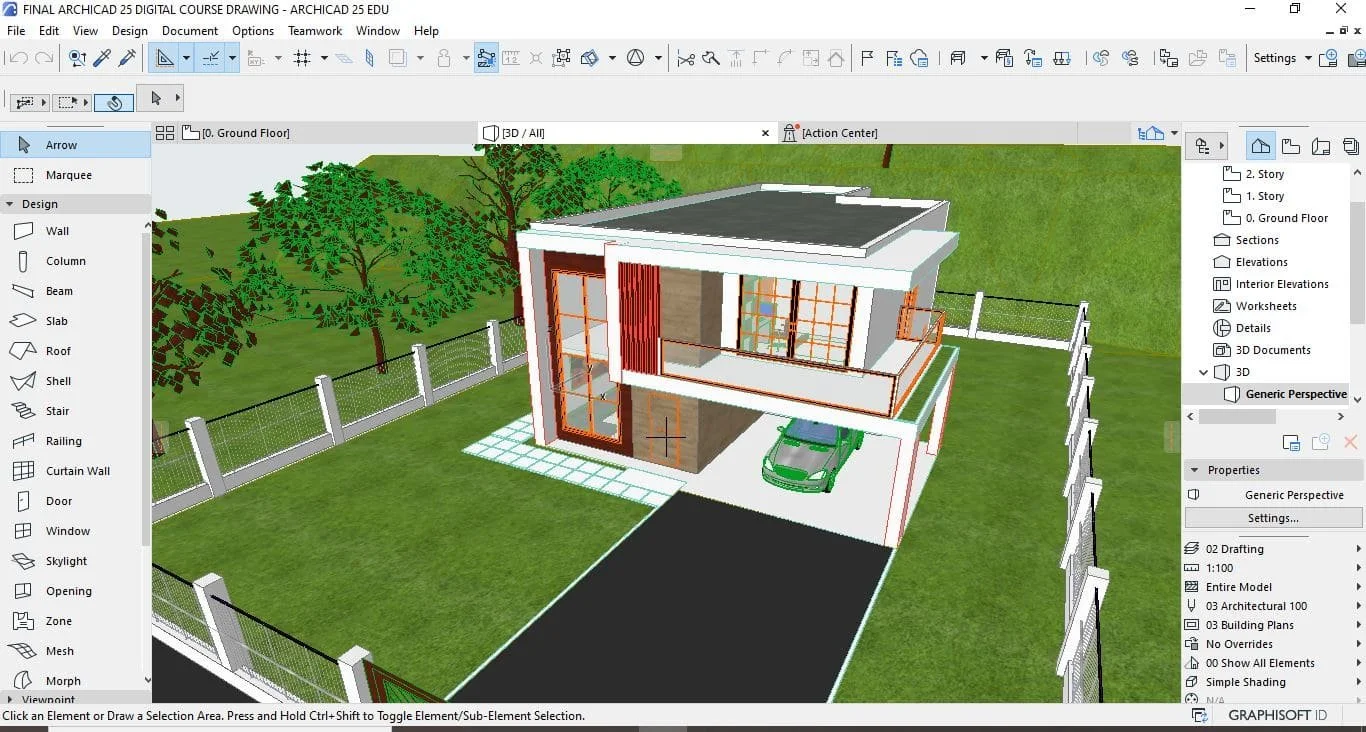Image resolution: width=1366 pixels, height=732 pixels.
Task: Open the Document menu
Action: pos(190,31)
